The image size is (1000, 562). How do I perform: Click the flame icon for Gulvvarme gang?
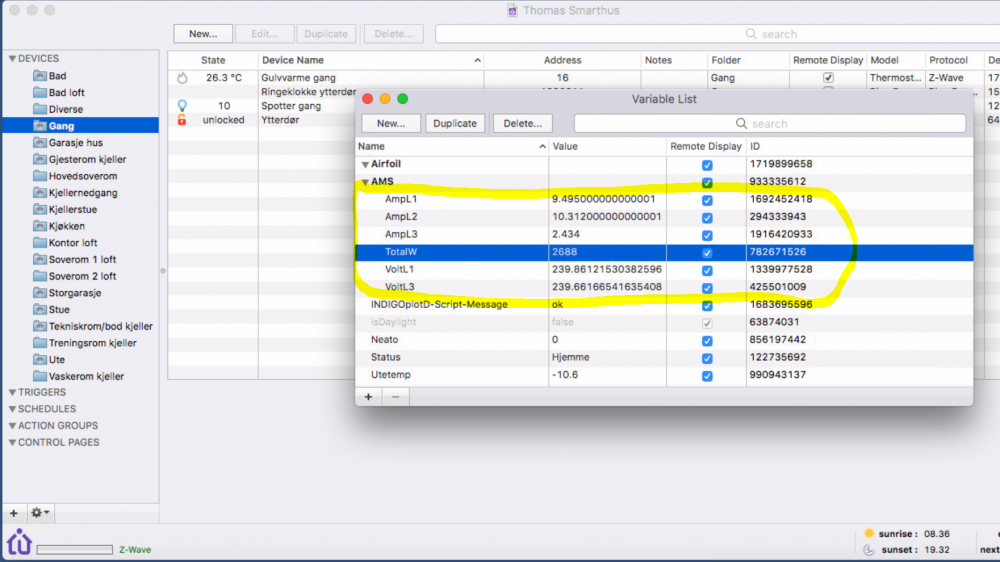(182, 77)
